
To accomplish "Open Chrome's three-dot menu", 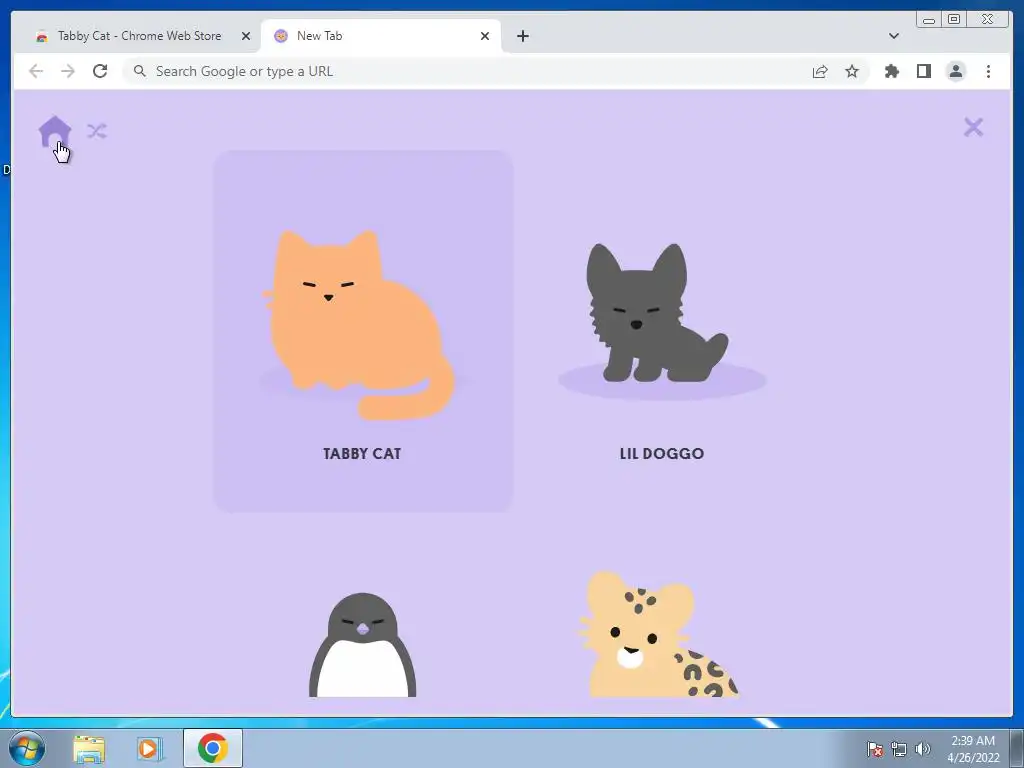I will [x=988, y=71].
